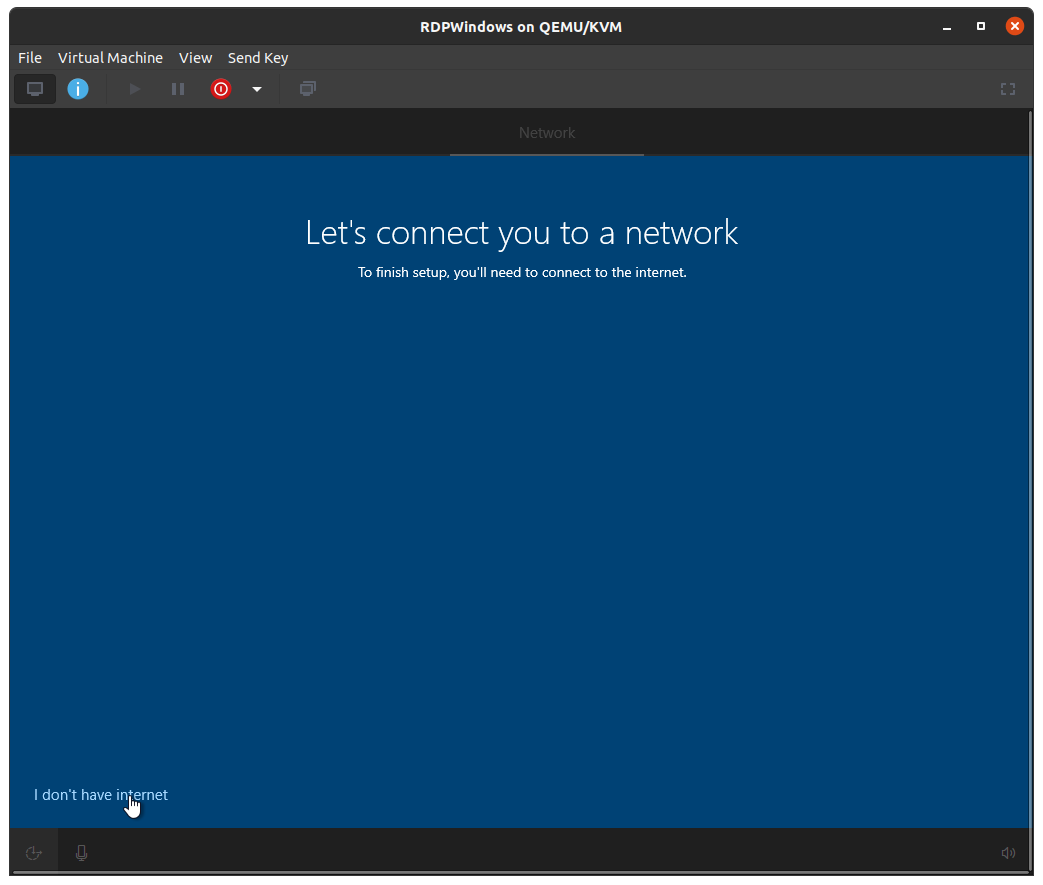Minimize the RDPWindows viewer window
Screen dimensions: 1043x885
coord(947,26)
